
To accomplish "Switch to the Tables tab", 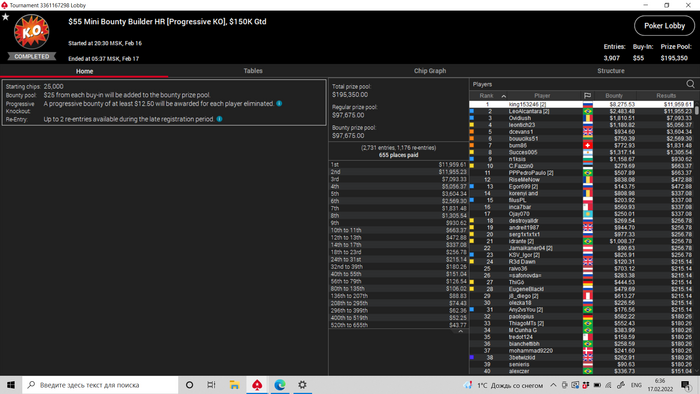I will [253, 71].
